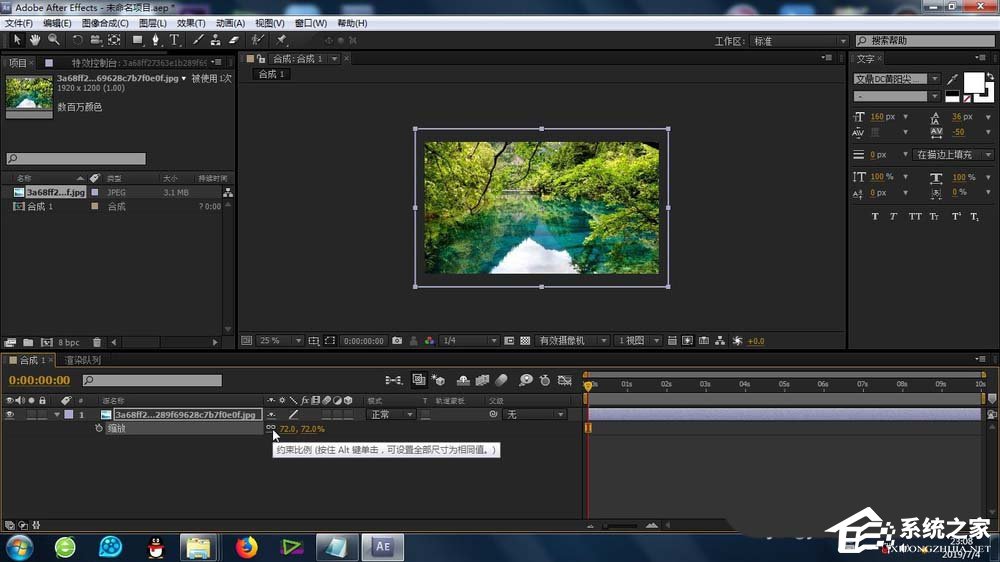Toggle the constrain proportions link for scale

pos(271,428)
